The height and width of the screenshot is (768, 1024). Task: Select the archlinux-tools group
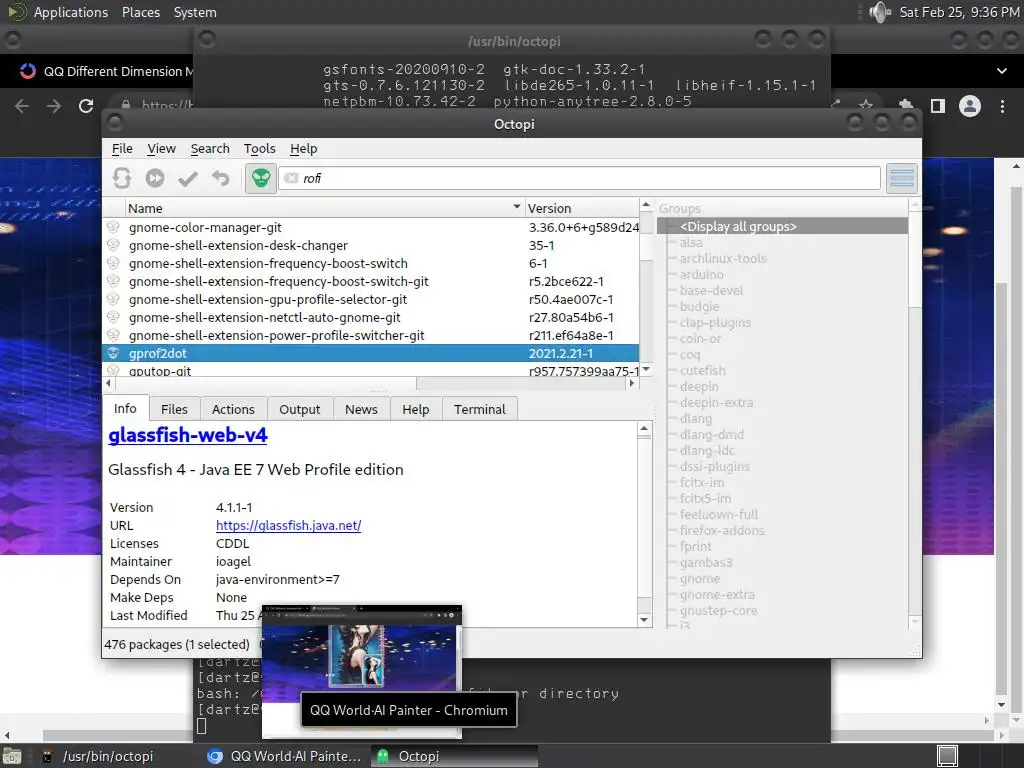723,259
